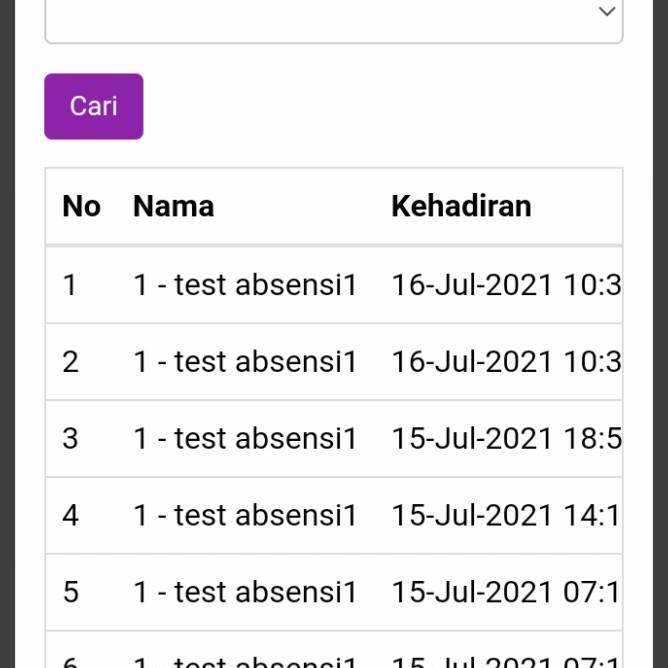The height and width of the screenshot is (668, 668).
Task: Open the dropdown above the Cari button
Action: tap(334, 14)
